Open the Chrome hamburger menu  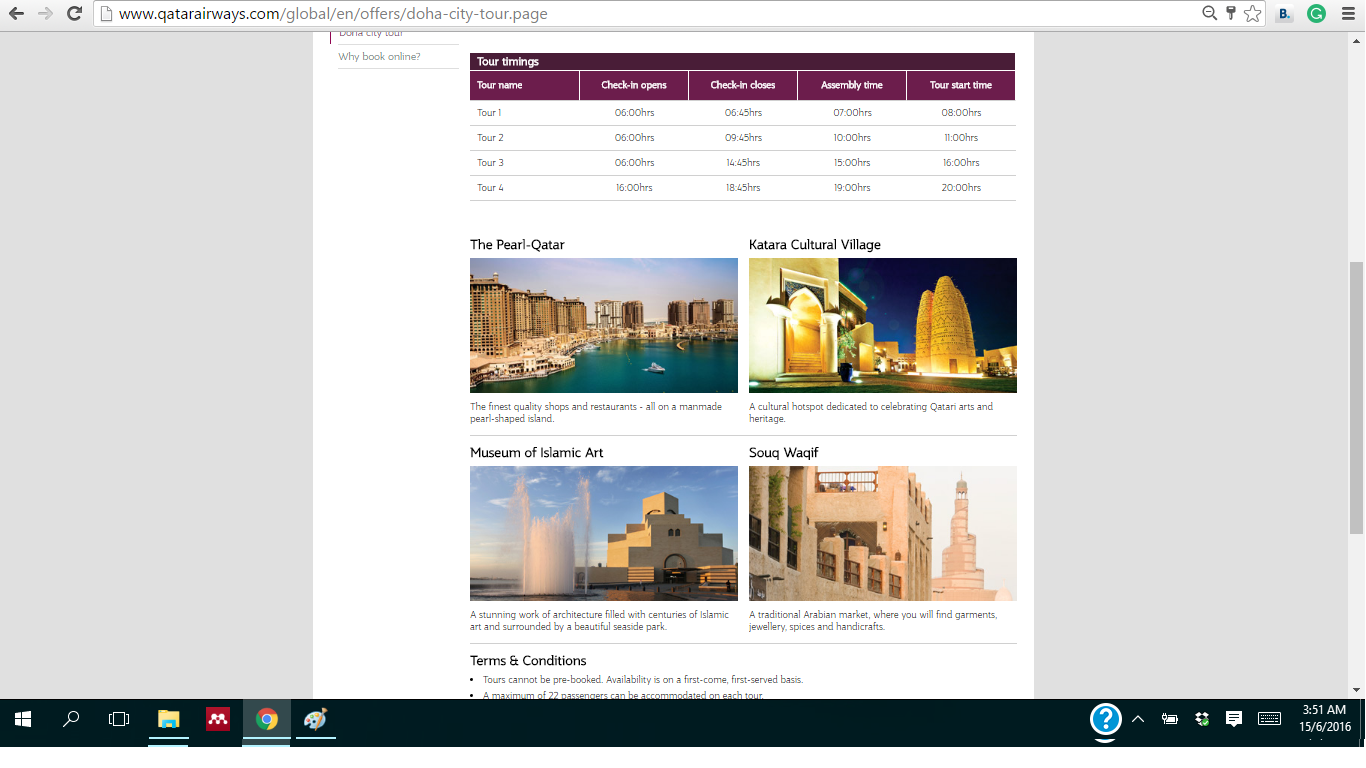click(1349, 15)
